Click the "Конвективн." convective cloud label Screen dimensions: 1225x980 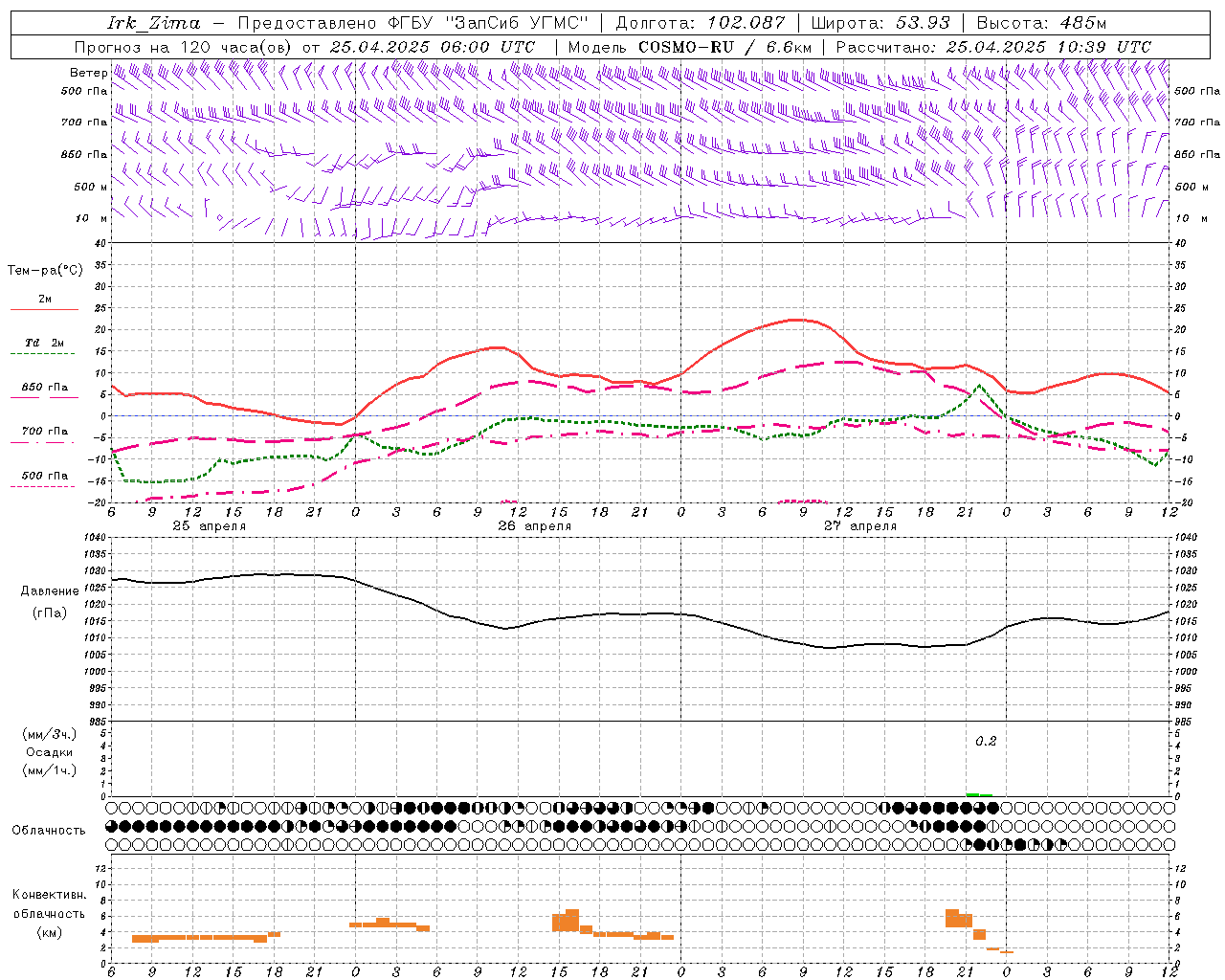50,895
